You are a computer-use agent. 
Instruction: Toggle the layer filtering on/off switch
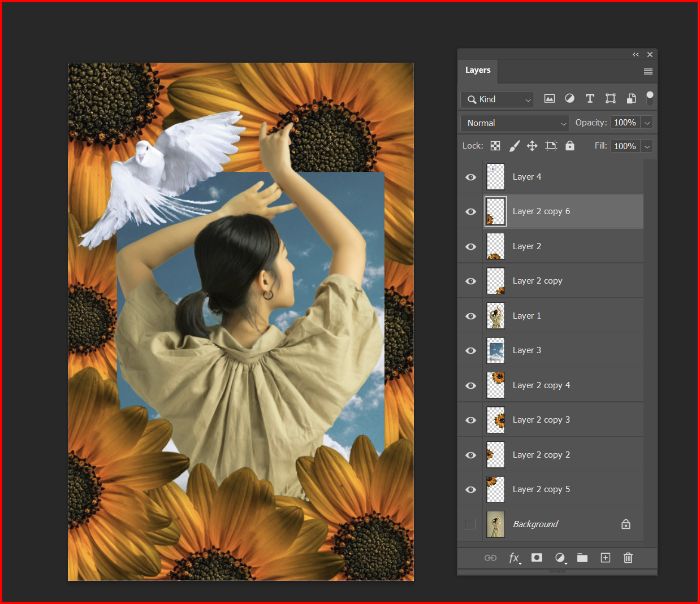650,98
